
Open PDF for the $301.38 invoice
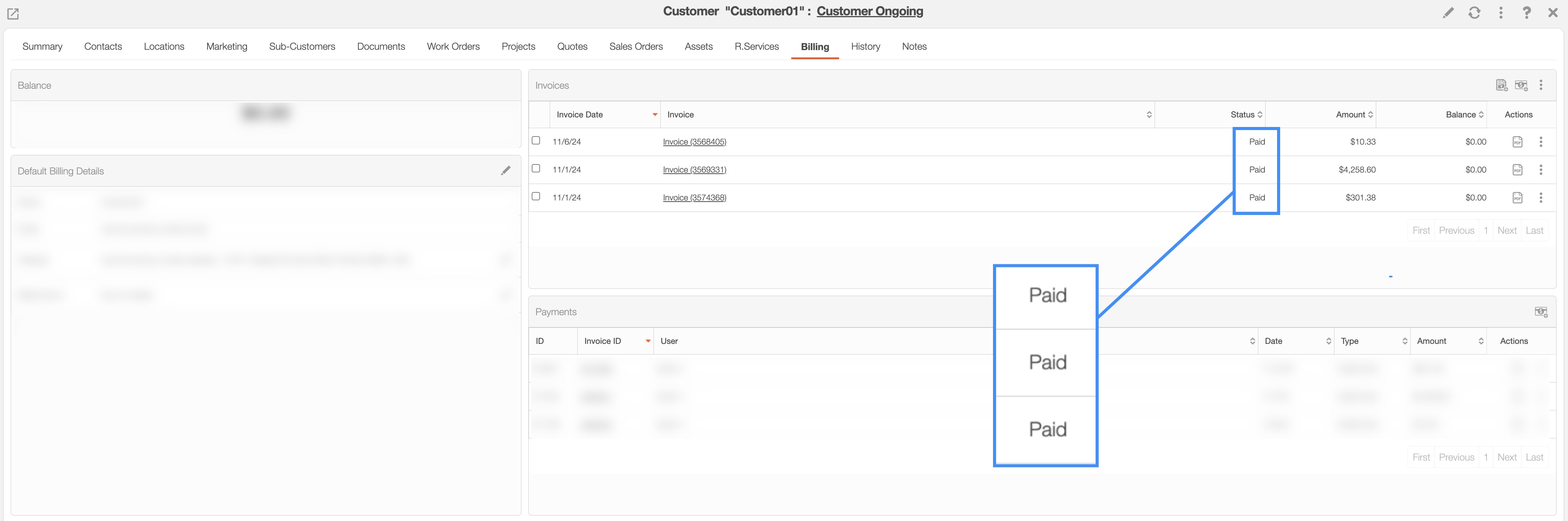1517,198
